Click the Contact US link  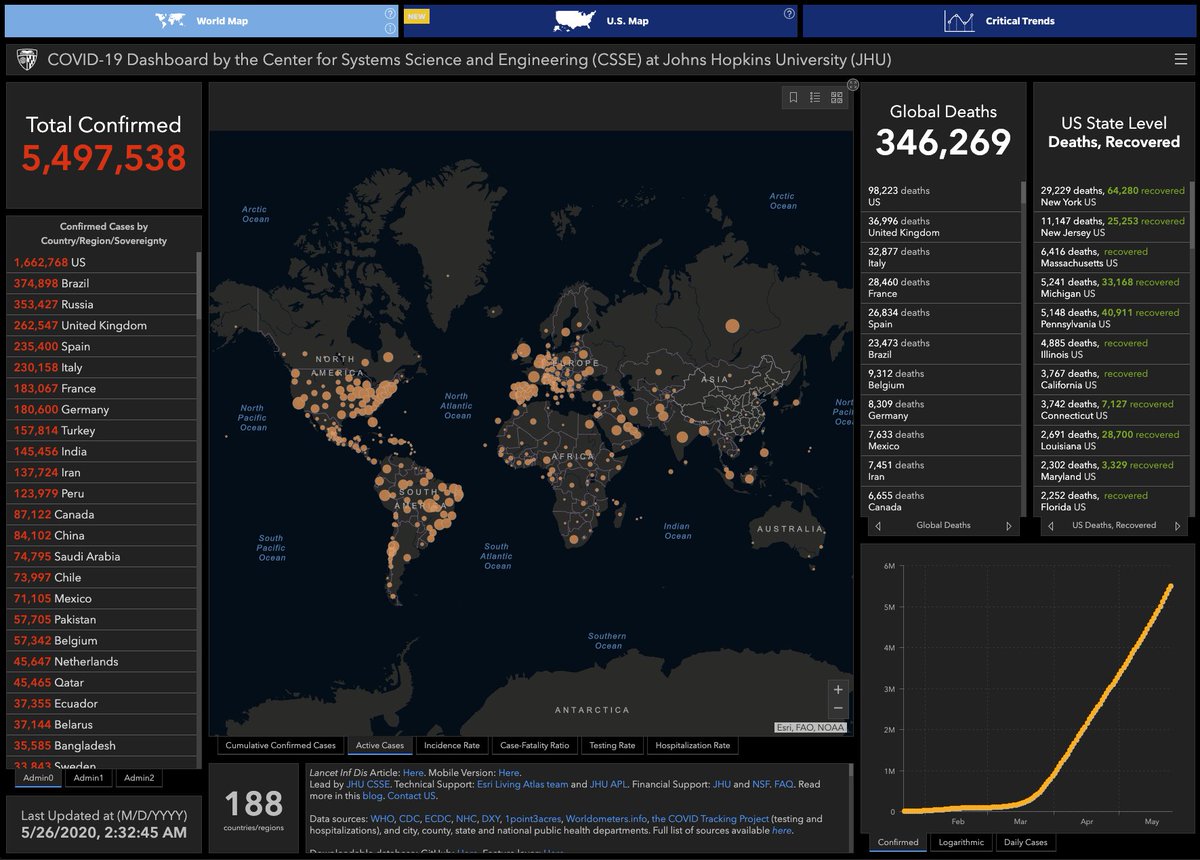pyautogui.click(x=411, y=796)
